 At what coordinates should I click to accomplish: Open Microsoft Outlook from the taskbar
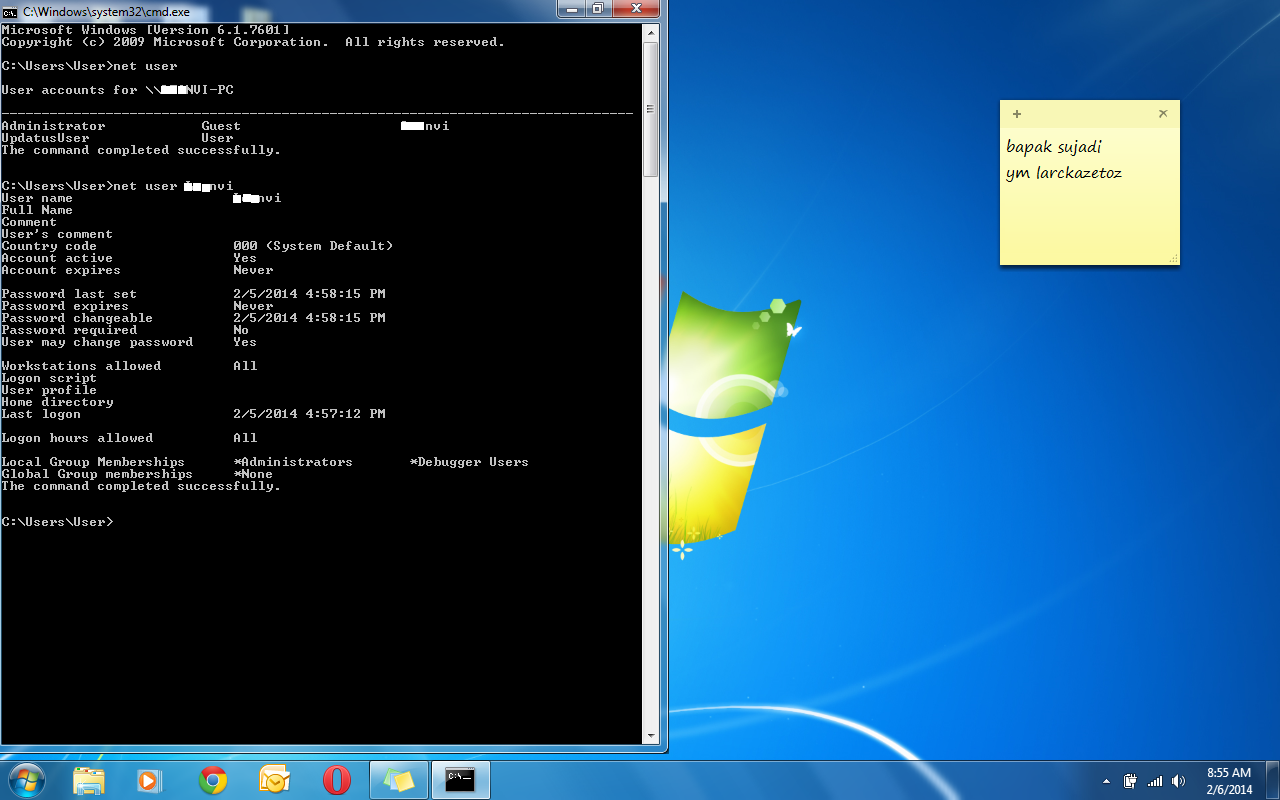click(x=274, y=780)
